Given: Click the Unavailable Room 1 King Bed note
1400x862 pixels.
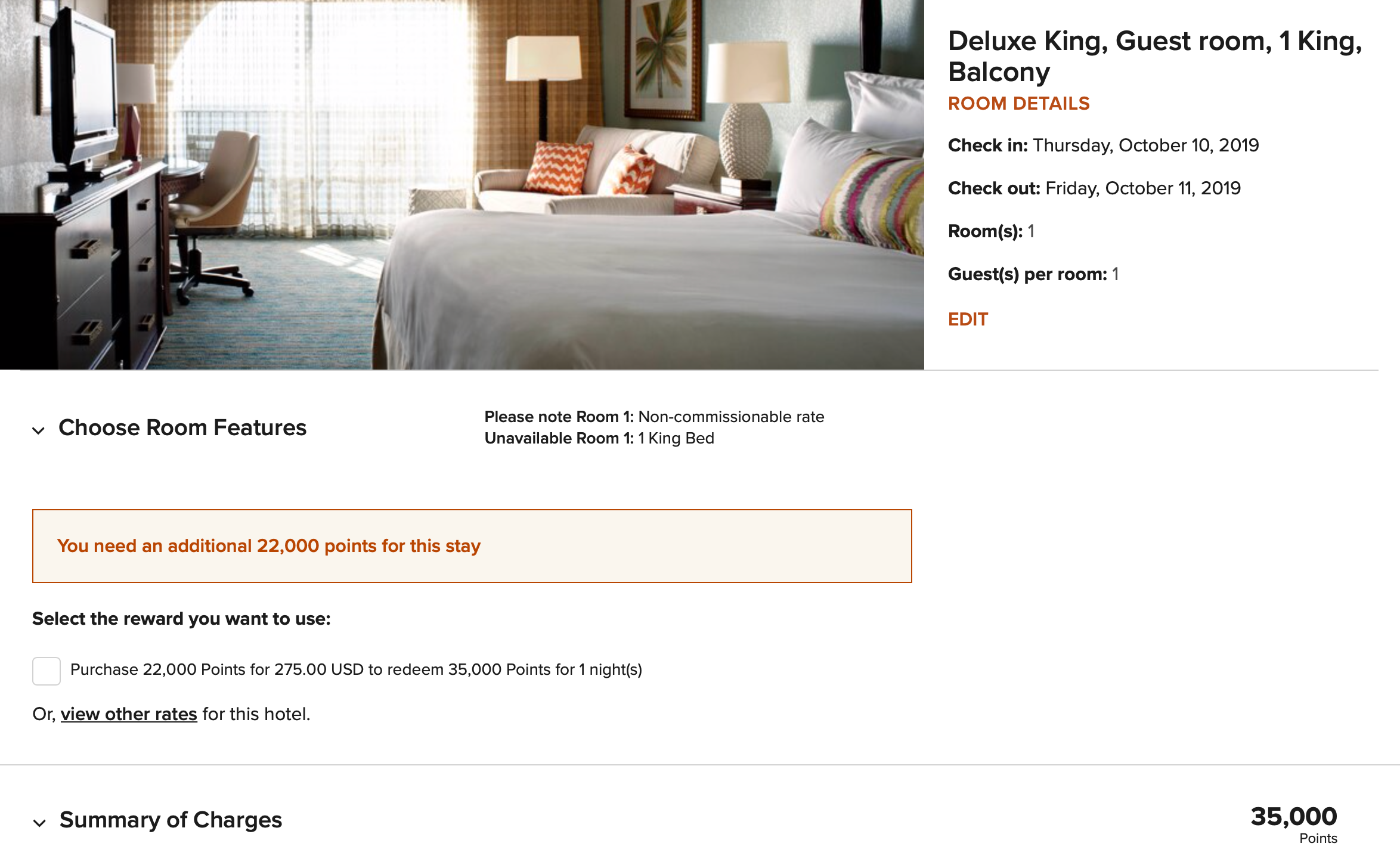Looking at the screenshot, I should (599, 438).
